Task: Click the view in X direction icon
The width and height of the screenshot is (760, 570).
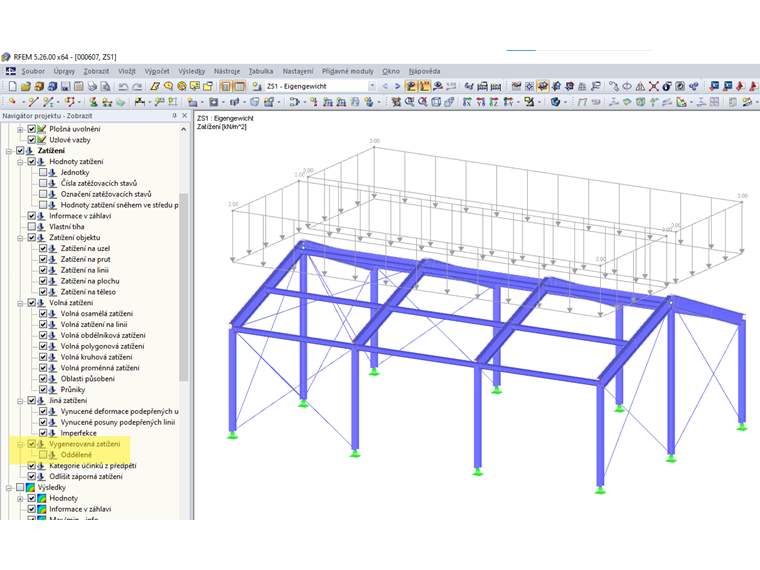Action: [x=467, y=102]
